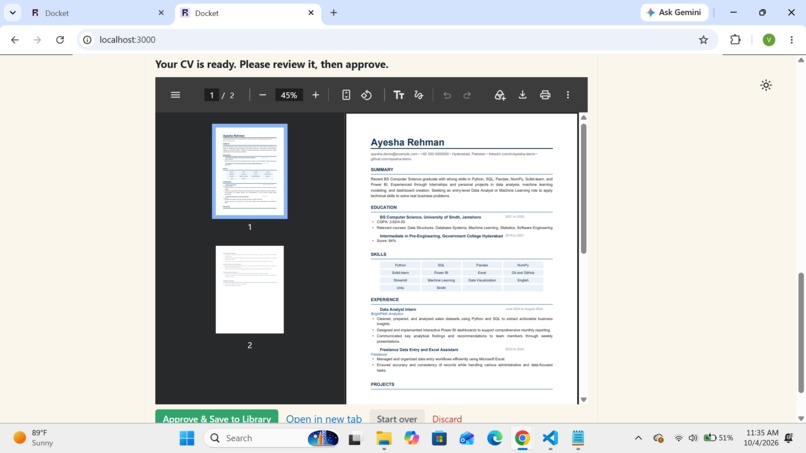Open Chrome three-dot menu
This screenshot has width=806, height=453.
click(x=792, y=40)
